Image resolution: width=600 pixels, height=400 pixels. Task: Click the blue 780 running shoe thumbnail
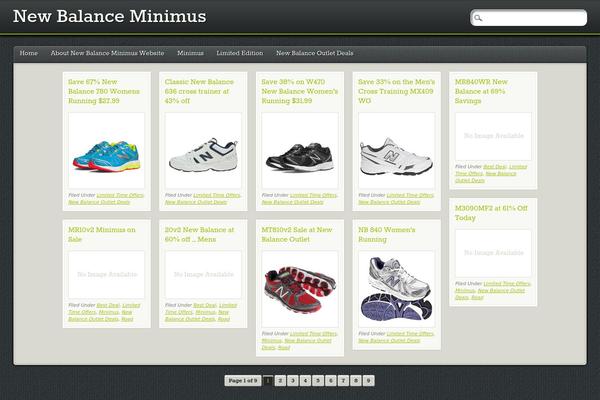pos(106,150)
